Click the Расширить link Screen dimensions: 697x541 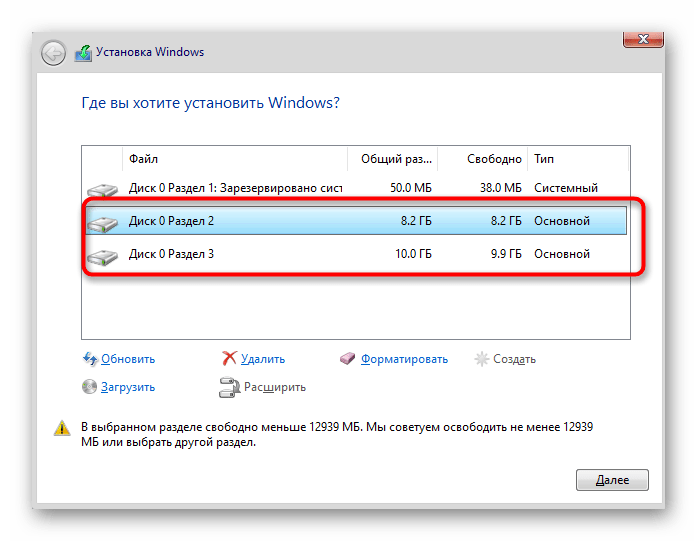pyautogui.click(x=275, y=387)
